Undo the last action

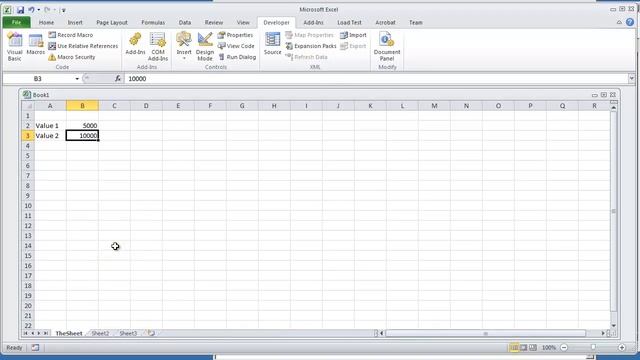[x=31, y=9]
